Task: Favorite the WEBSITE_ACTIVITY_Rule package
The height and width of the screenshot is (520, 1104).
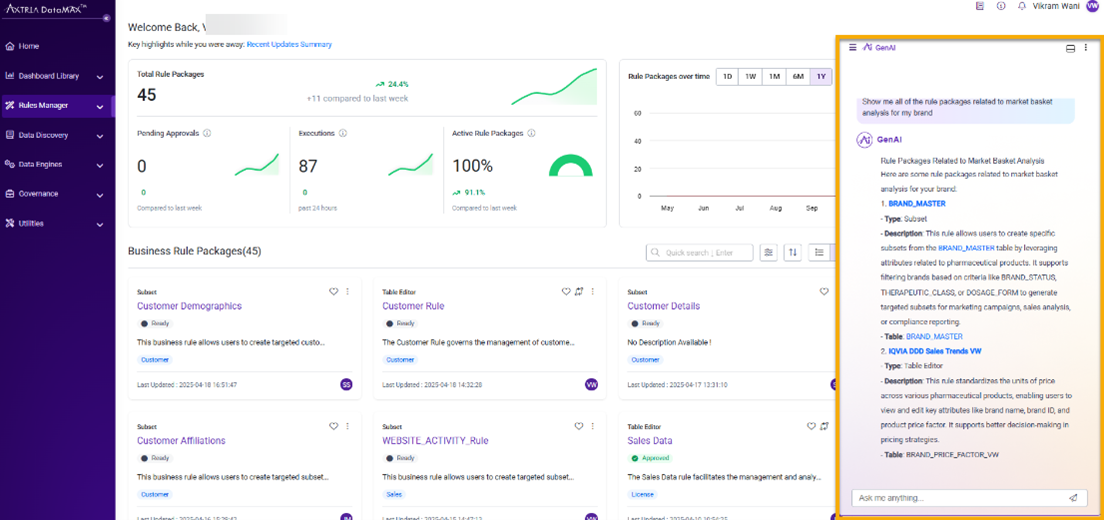Action: point(579,426)
